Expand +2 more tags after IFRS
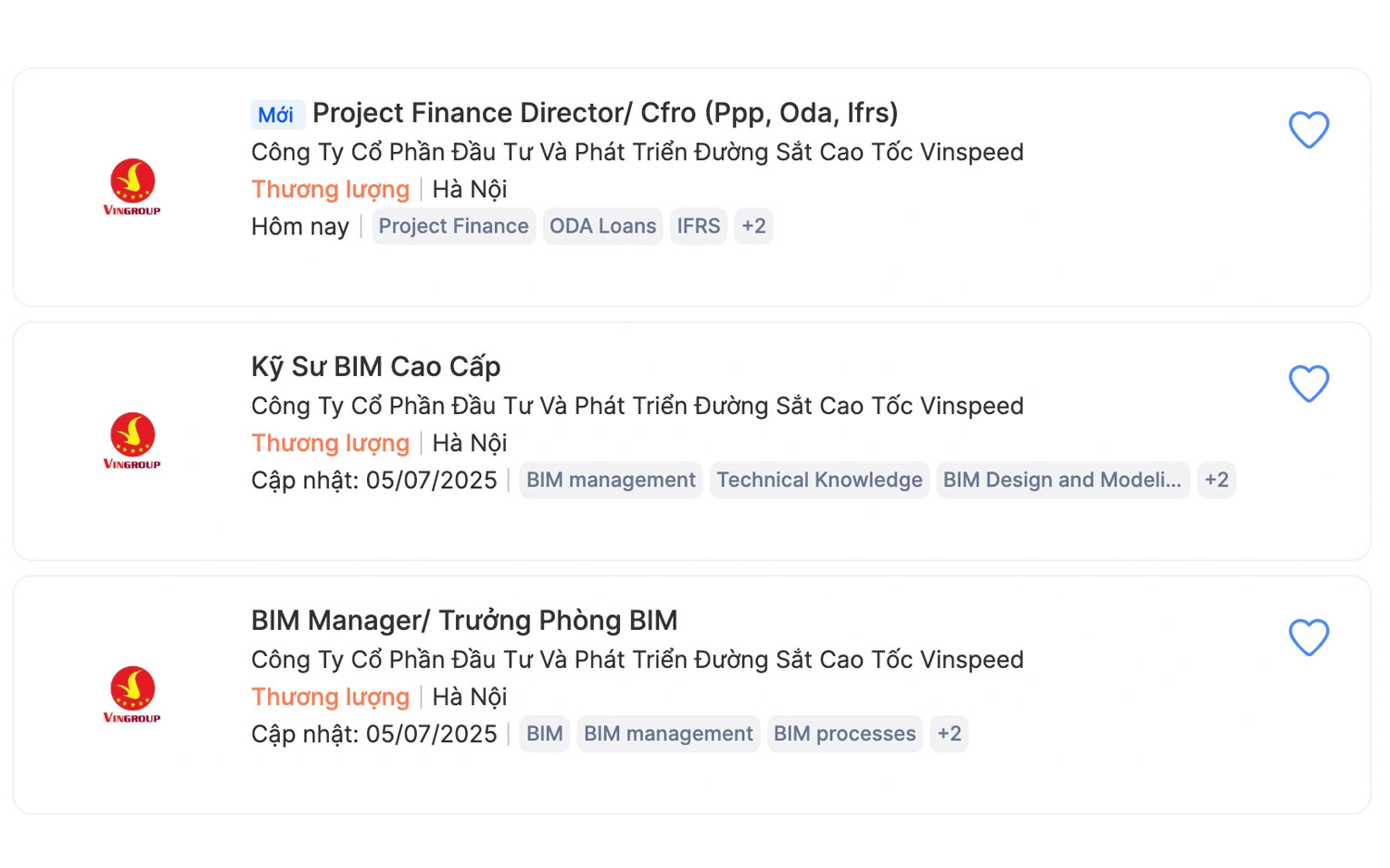 point(753,226)
